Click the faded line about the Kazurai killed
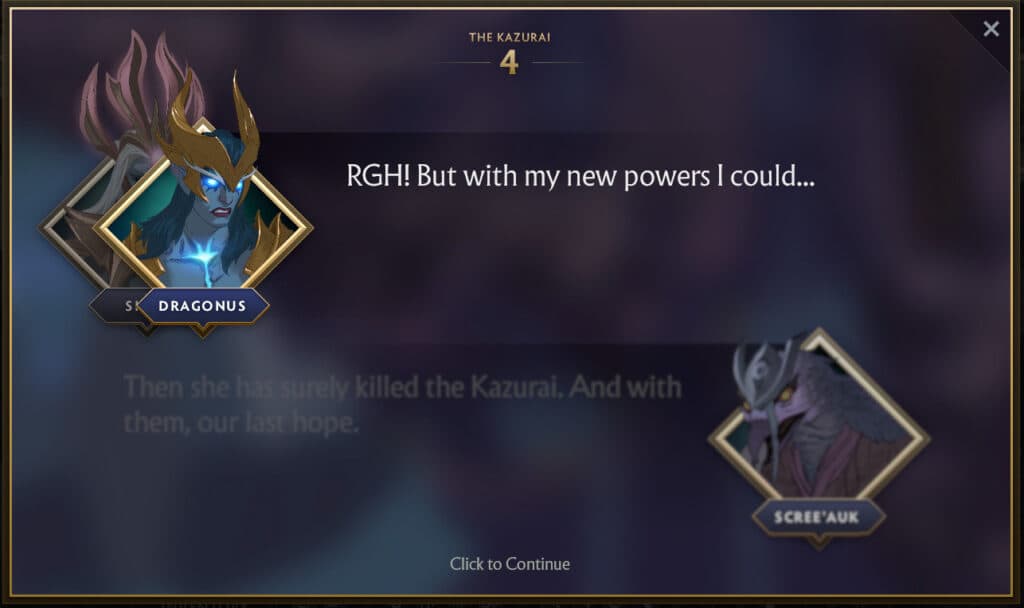 [x=402, y=405]
